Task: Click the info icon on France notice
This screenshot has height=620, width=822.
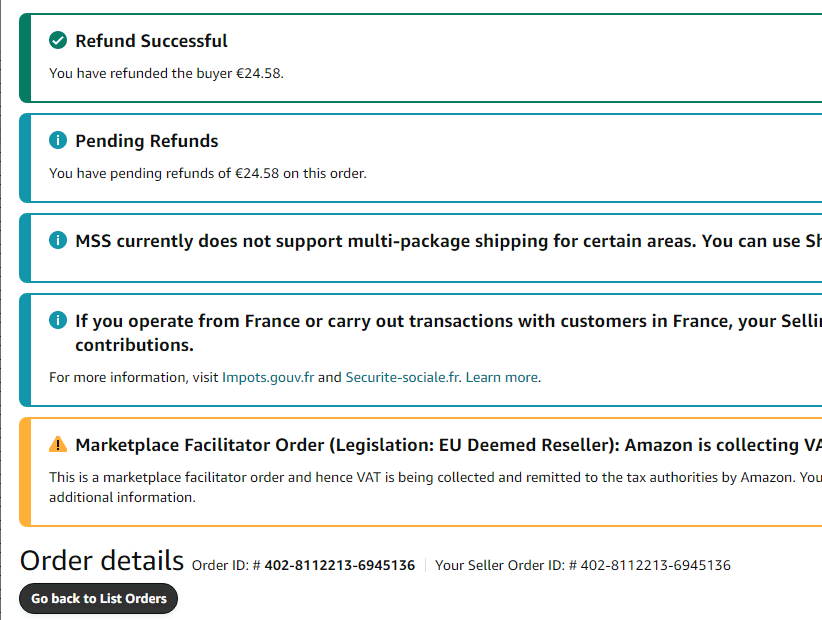Action: coord(58,321)
